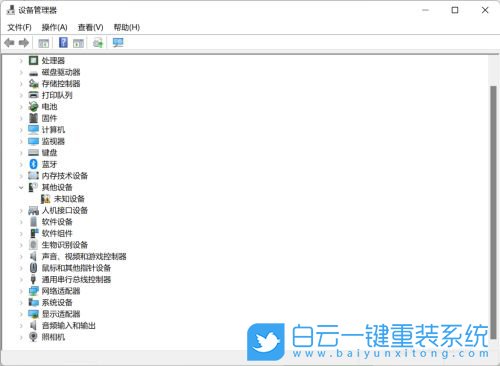
Task: Click the 软件设备 icon
Action: click(x=33, y=222)
